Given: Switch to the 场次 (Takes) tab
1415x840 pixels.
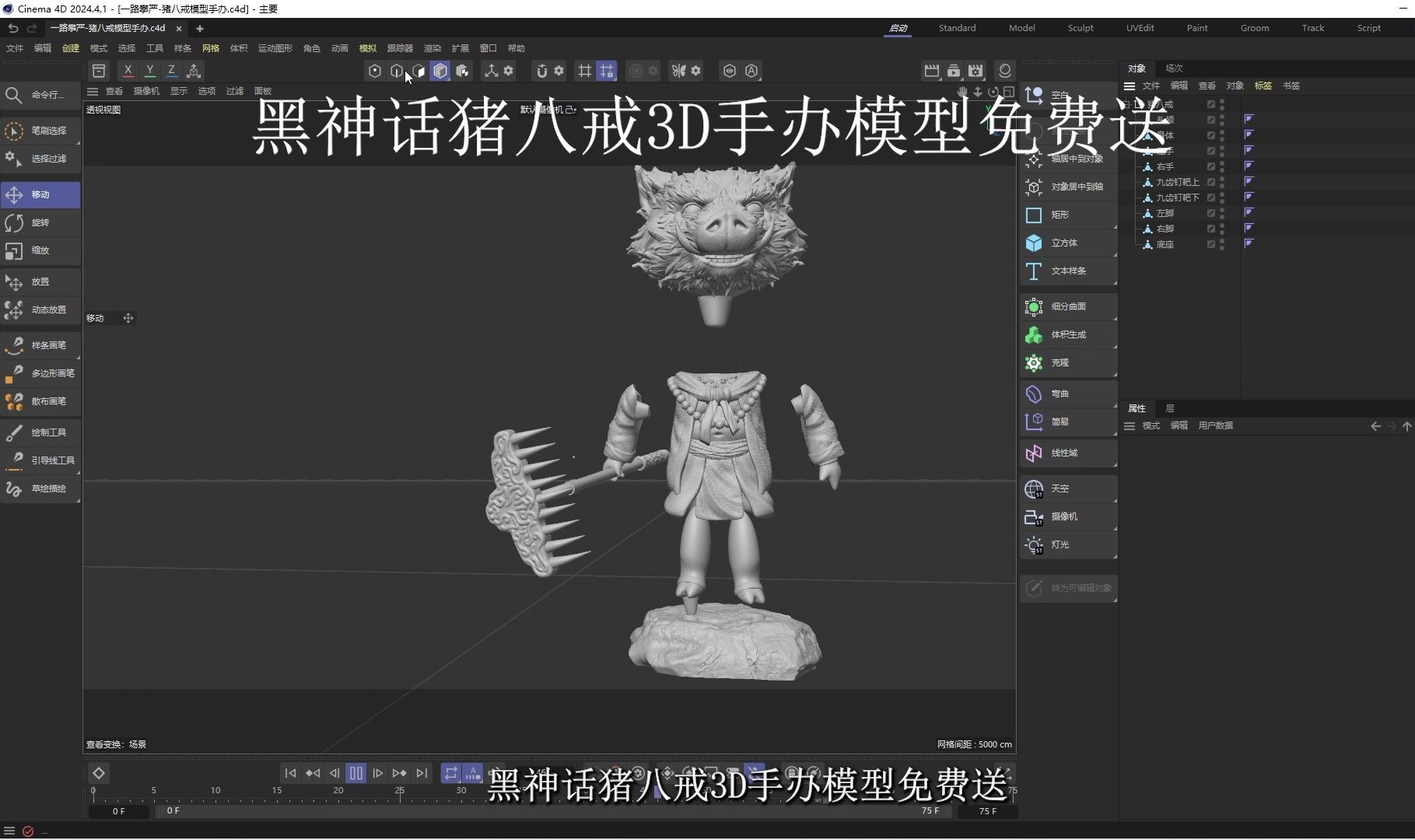Looking at the screenshot, I should pyautogui.click(x=1174, y=68).
